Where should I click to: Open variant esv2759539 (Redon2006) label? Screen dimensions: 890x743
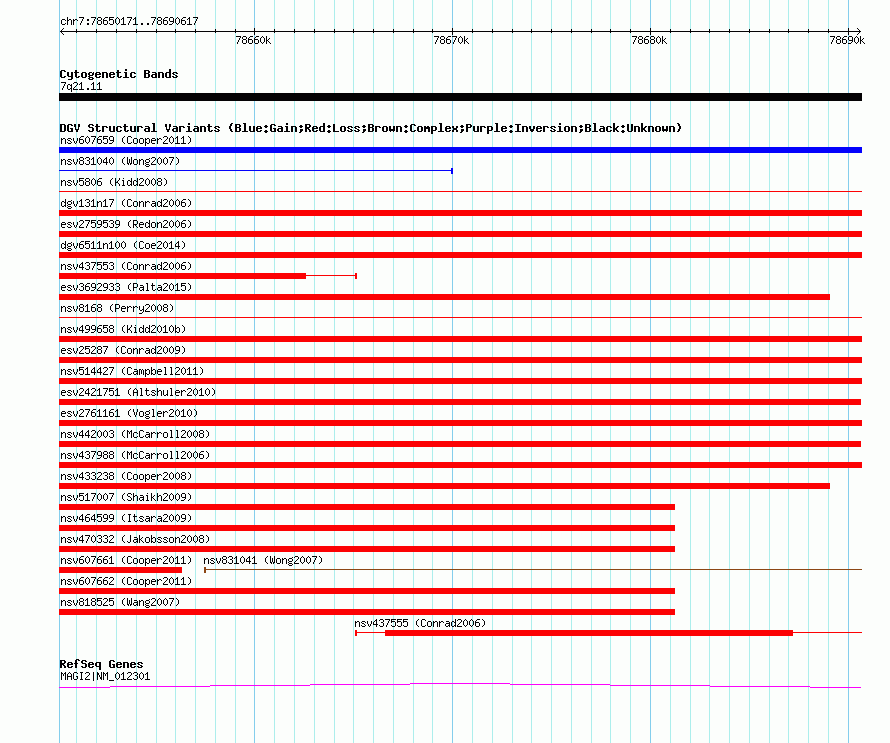126,224
